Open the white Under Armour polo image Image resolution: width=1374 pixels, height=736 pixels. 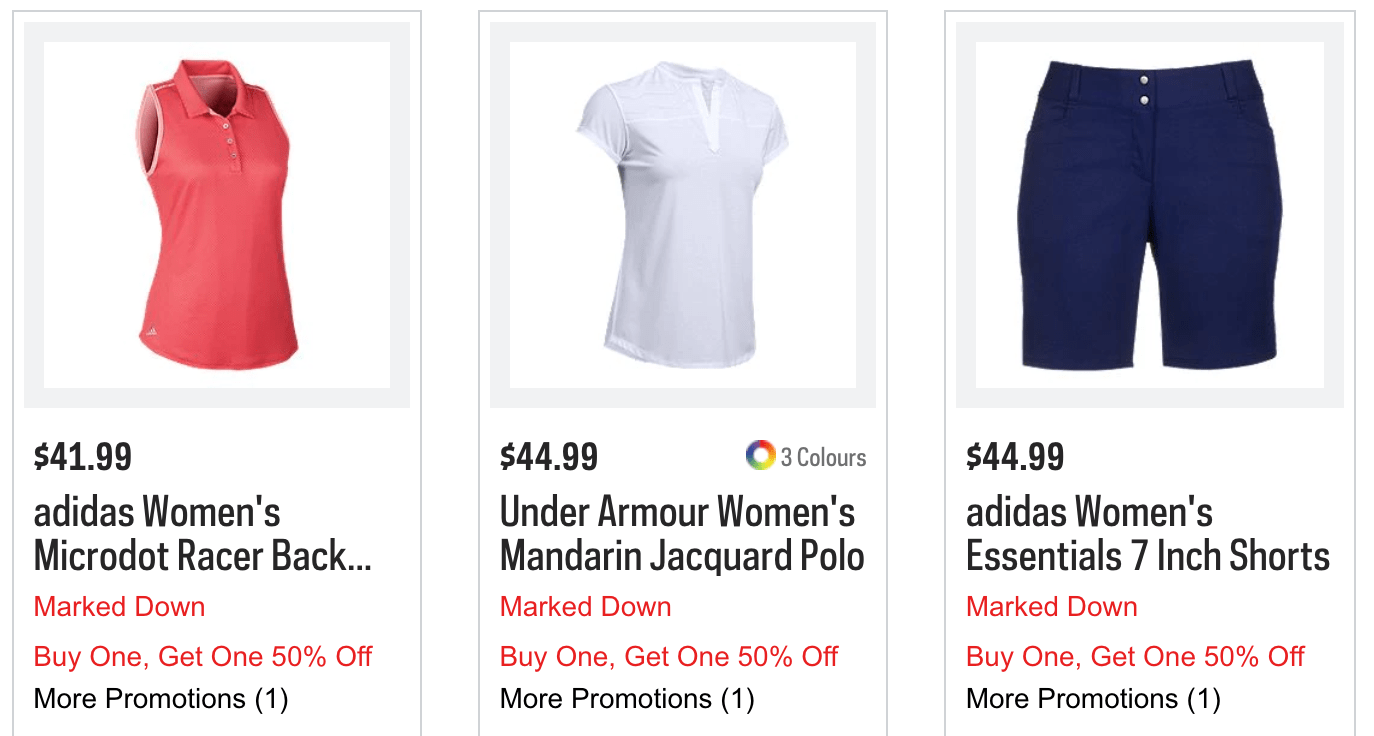coord(683,215)
